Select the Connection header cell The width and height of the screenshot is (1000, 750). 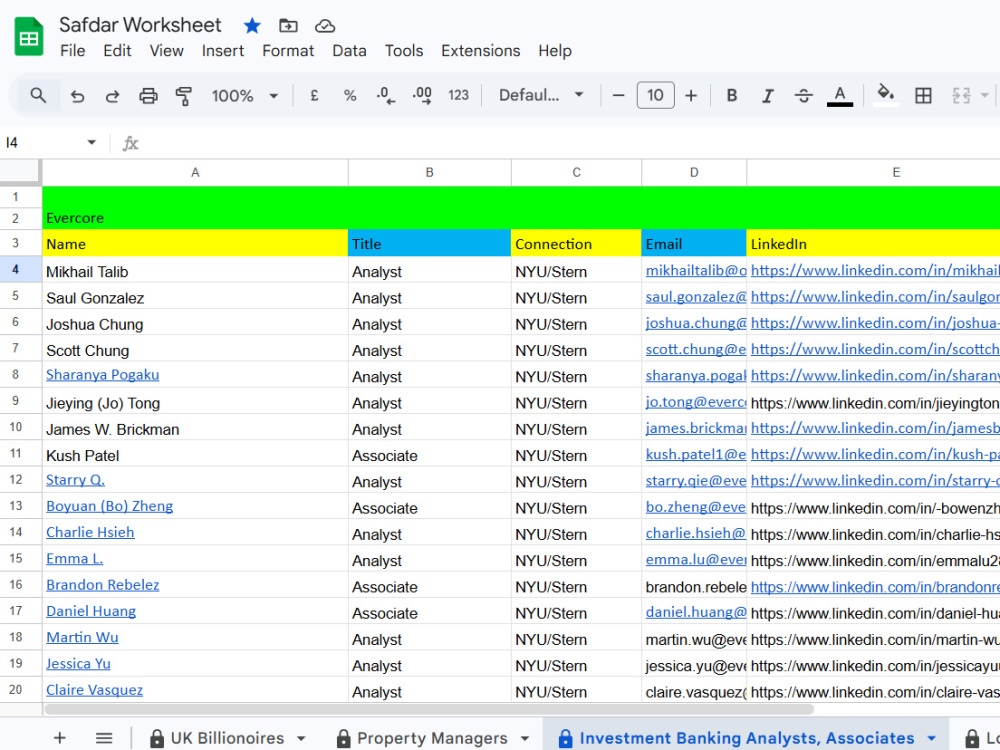coord(576,244)
